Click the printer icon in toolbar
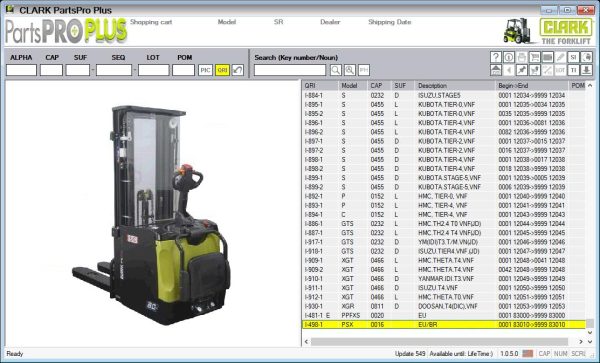 [522, 57]
